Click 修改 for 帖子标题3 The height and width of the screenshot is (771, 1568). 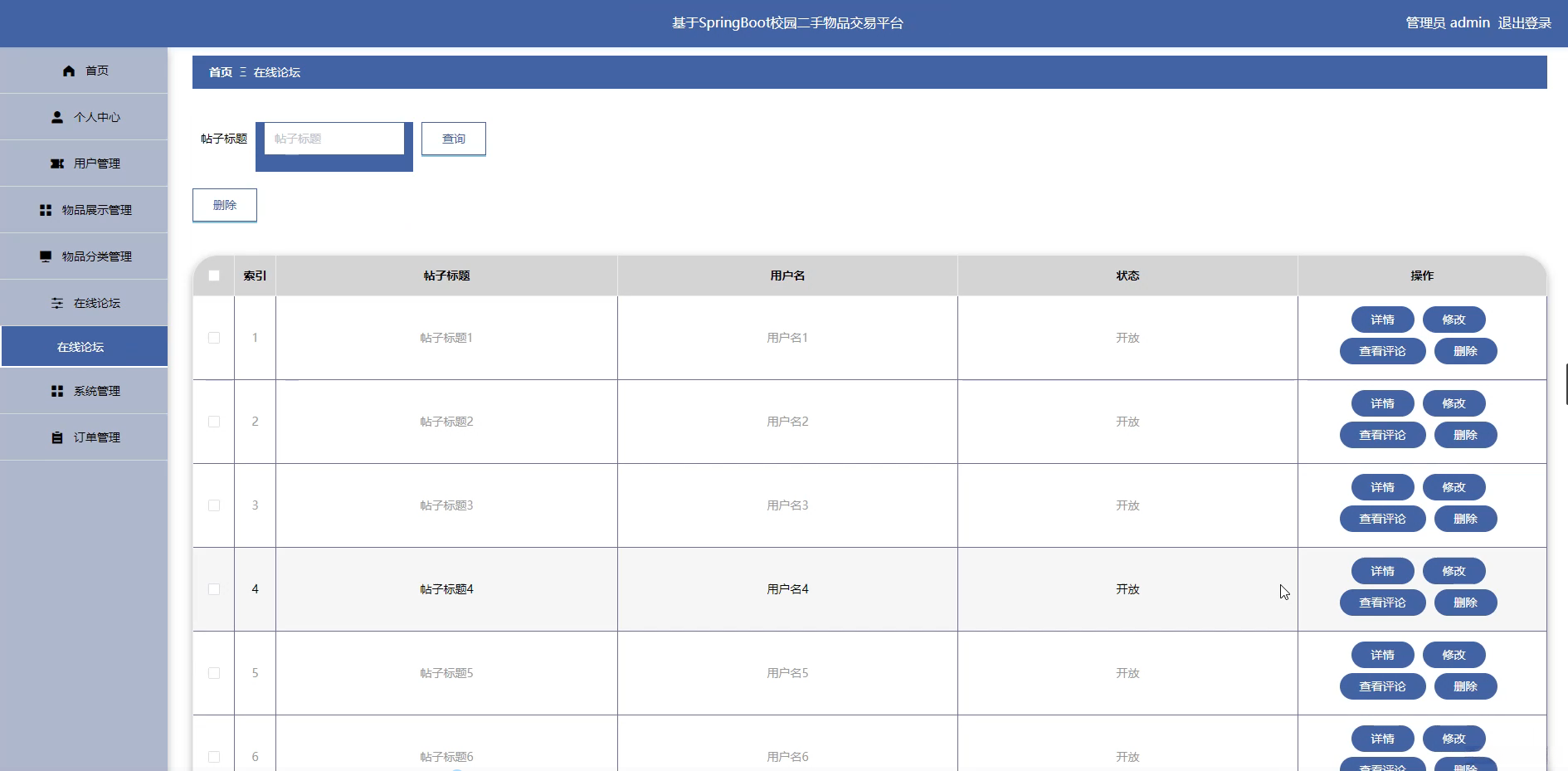click(1454, 487)
